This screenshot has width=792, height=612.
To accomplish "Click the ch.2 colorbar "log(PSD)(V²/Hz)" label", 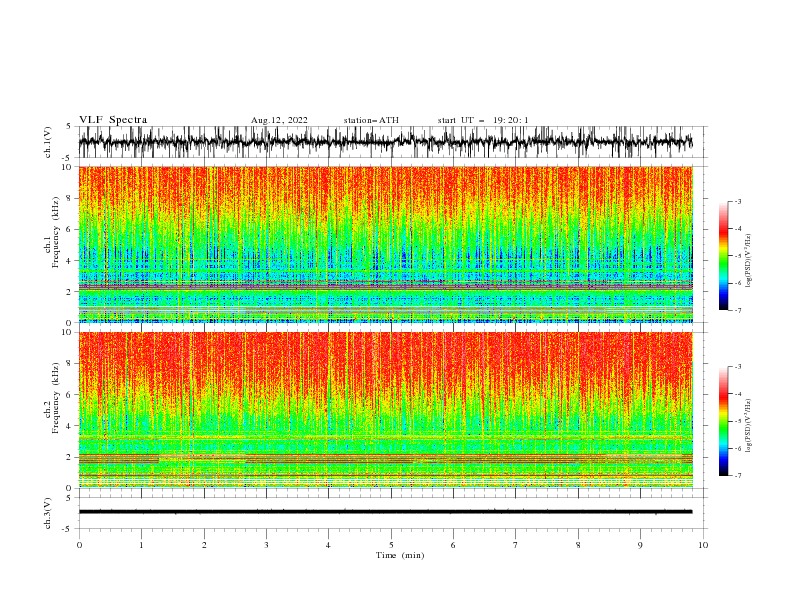I will click(748, 425).
